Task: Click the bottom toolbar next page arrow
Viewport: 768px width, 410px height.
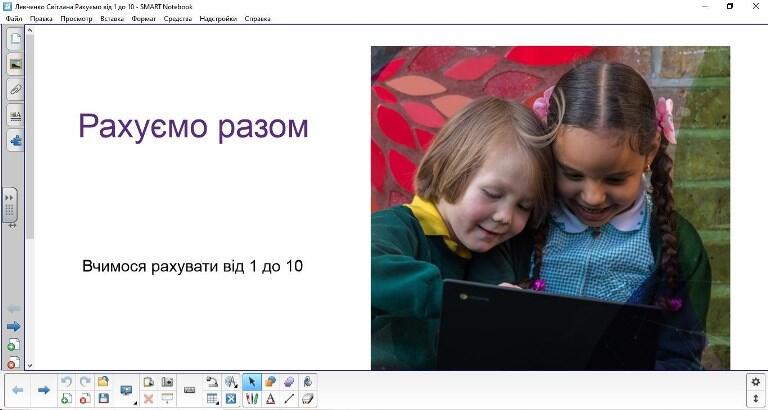Action: tap(44, 390)
